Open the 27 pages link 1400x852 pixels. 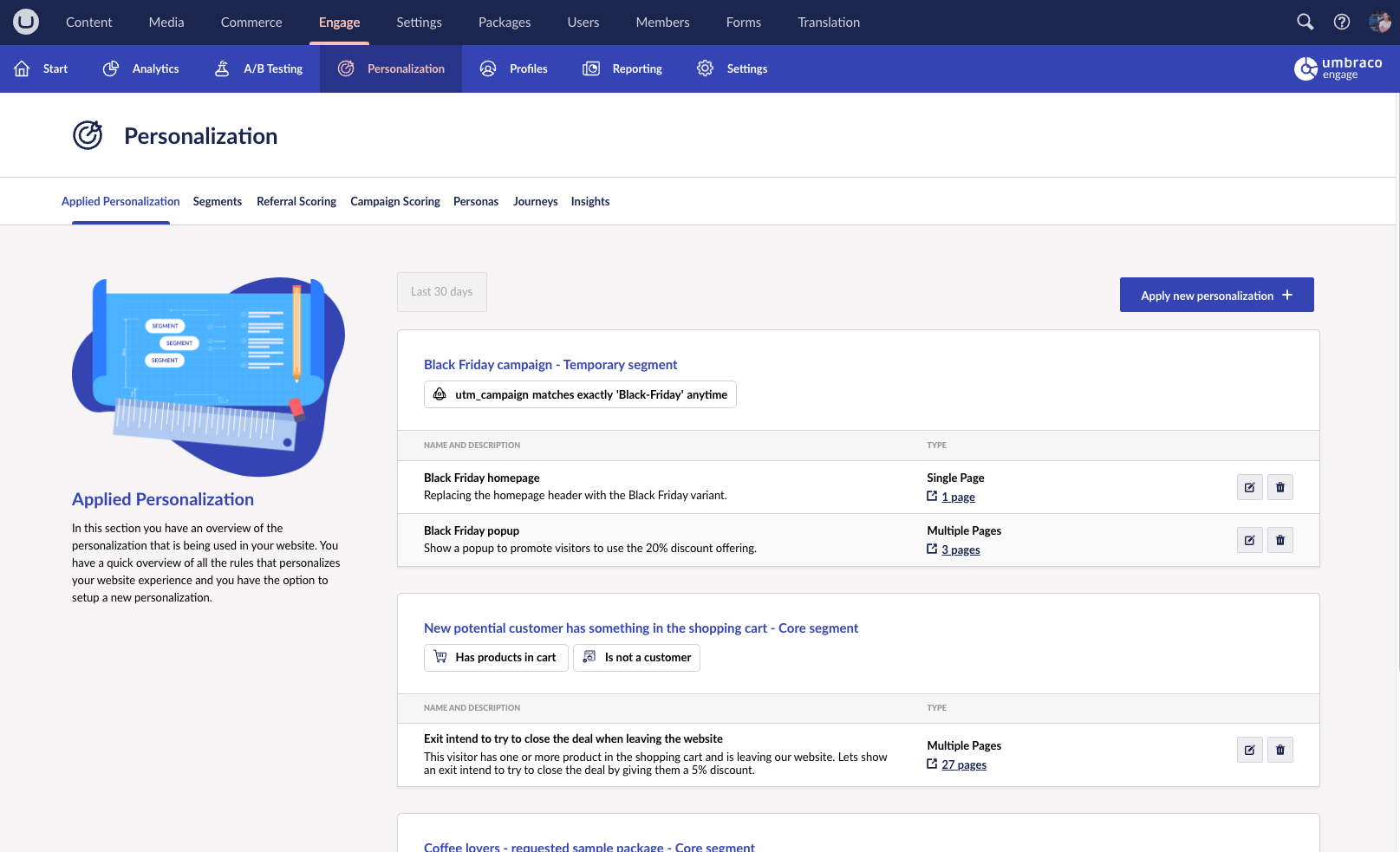tap(963, 764)
